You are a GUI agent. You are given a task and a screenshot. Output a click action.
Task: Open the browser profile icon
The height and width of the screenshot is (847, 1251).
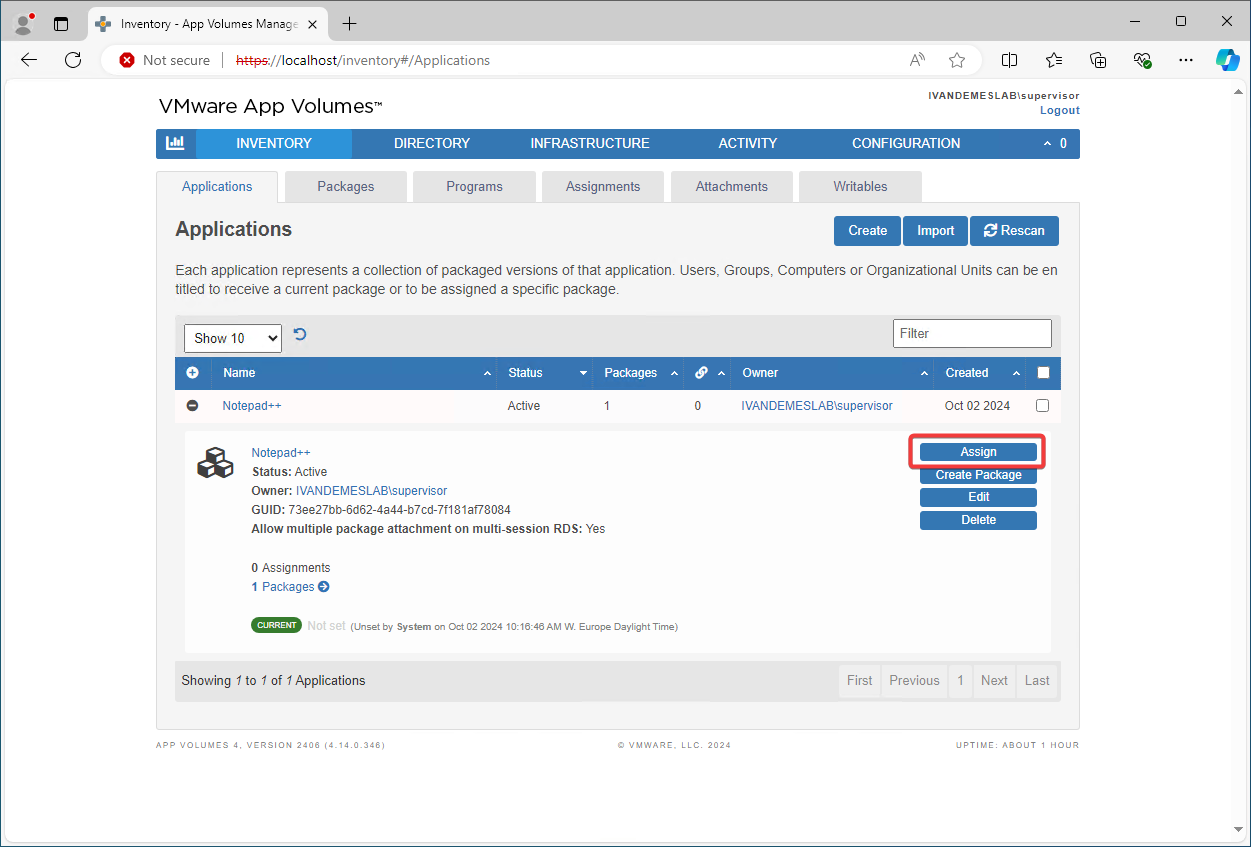(x=24, y=22)
